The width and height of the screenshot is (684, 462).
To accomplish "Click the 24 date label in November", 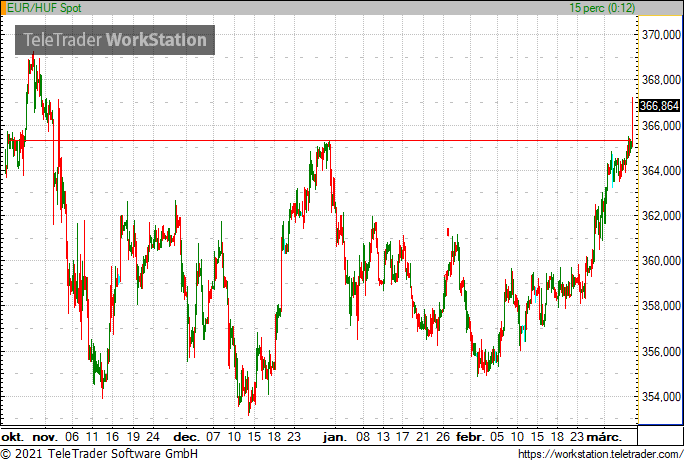I will 153,437.
